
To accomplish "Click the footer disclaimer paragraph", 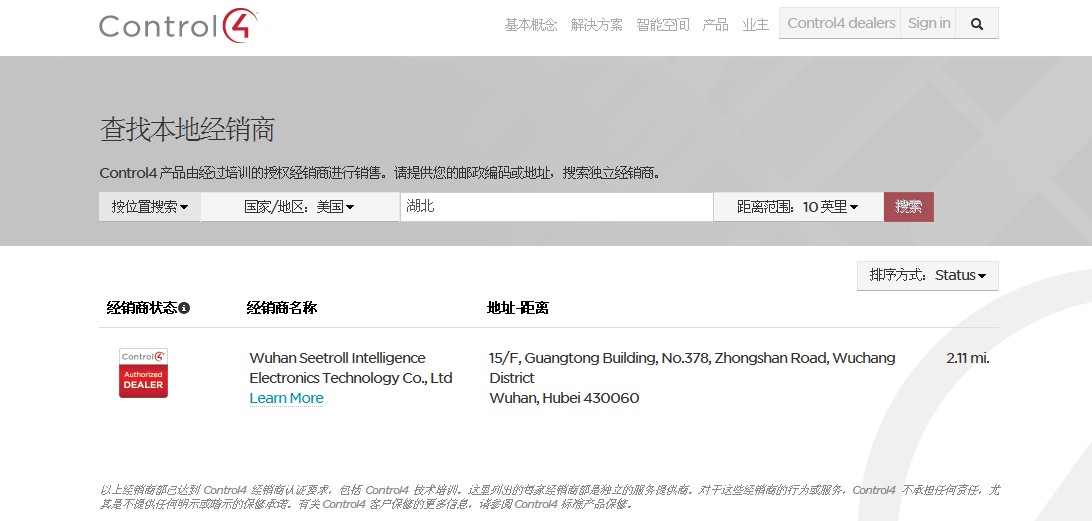I will click(549, 497).
